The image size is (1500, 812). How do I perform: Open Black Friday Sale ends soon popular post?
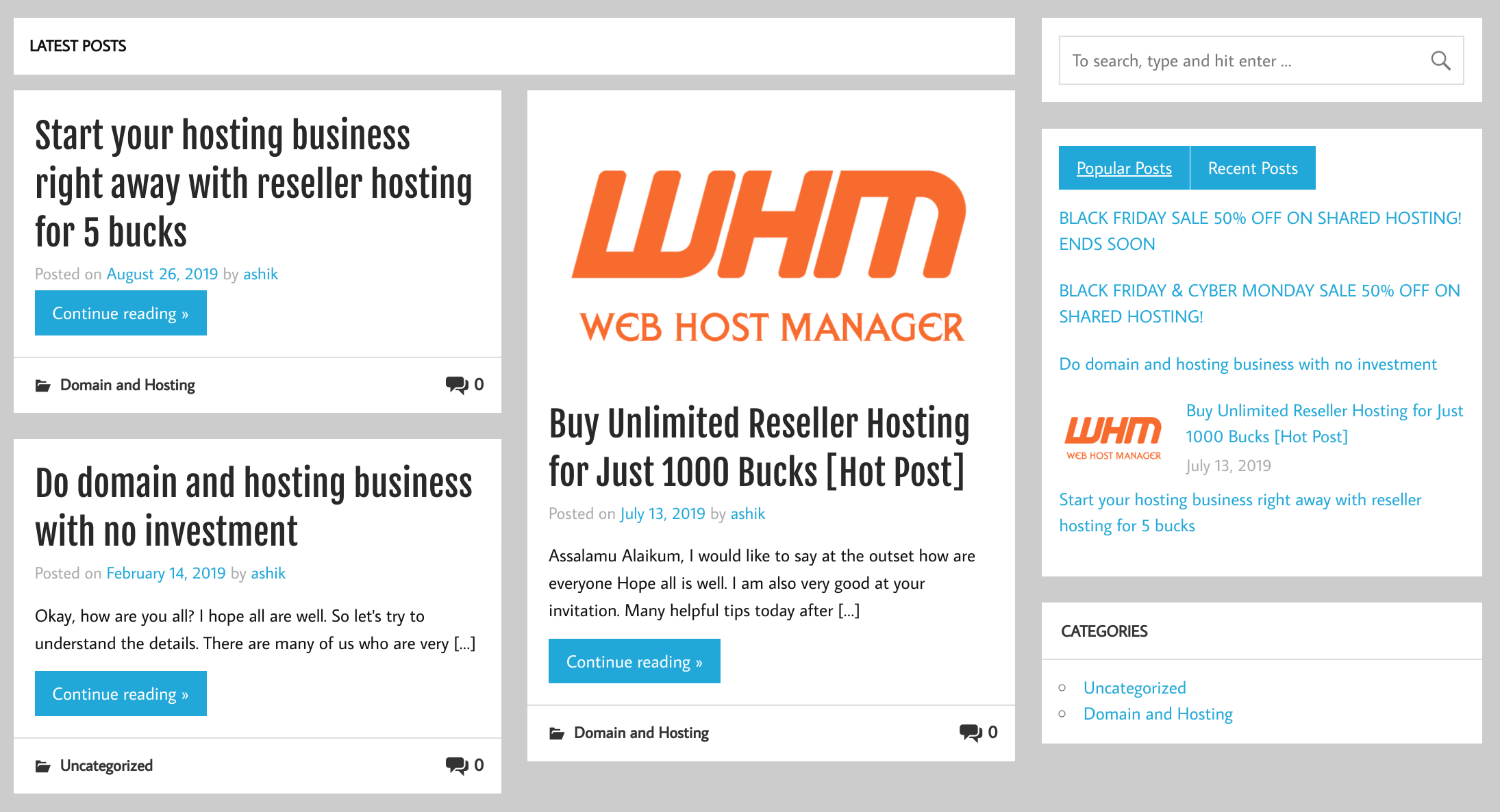pos(1260,231)
